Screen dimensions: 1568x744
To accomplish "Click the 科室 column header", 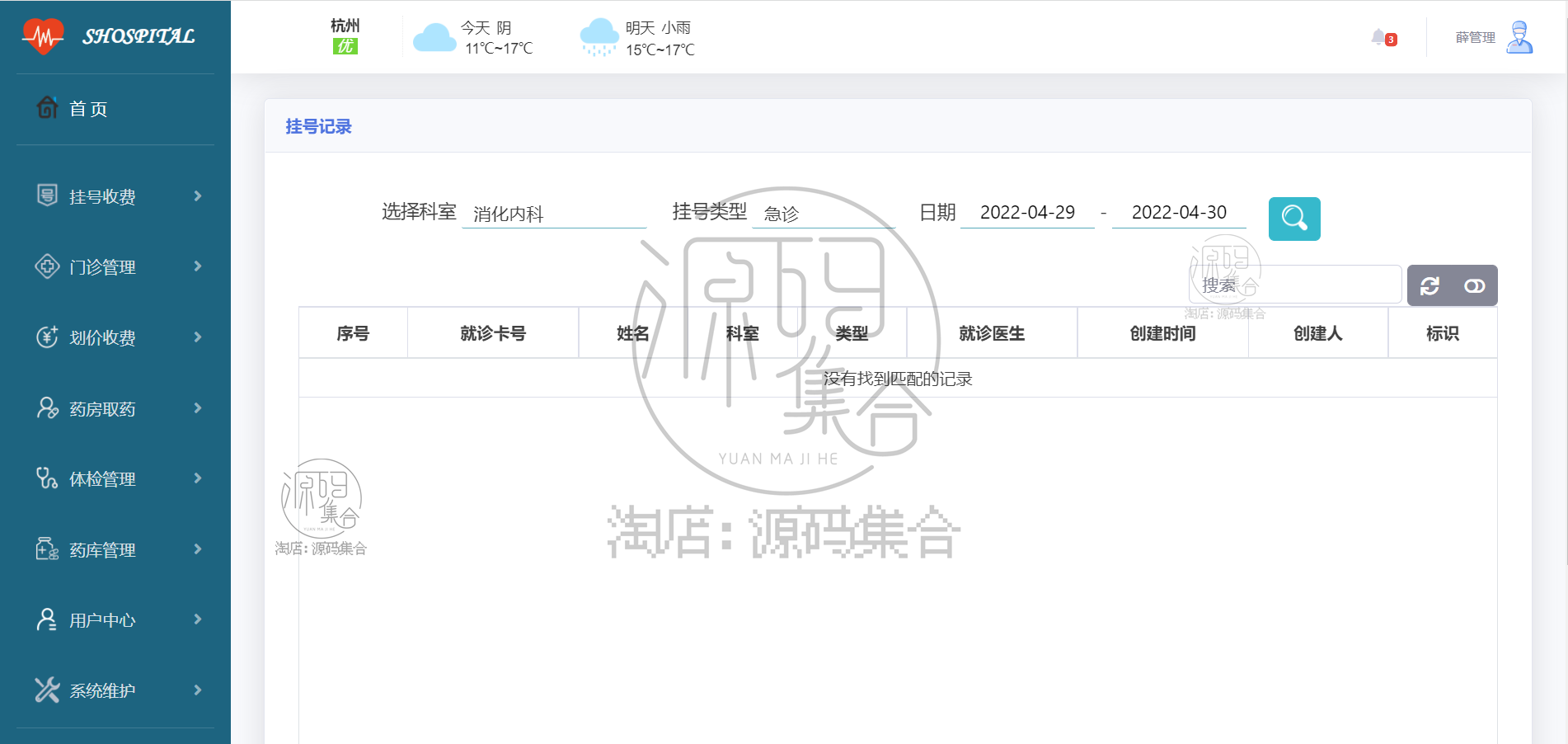I will [743, 333].
